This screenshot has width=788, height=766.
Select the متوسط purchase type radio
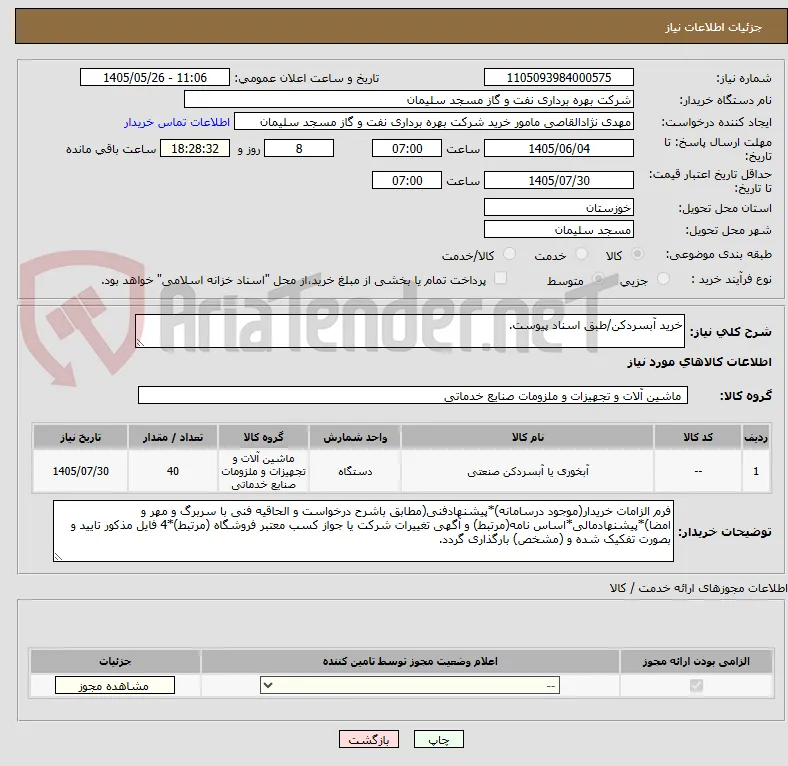click(598, 278)
